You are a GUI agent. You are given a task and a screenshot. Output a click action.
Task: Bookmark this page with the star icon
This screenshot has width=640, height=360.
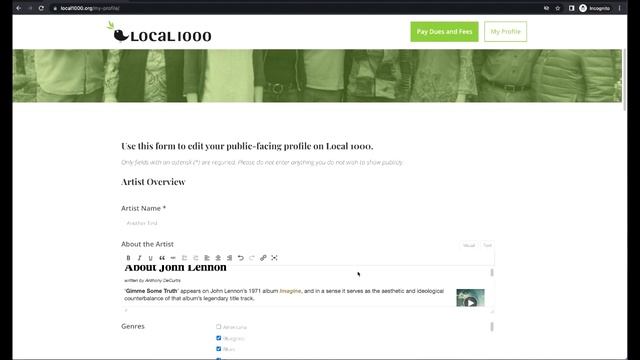click(x=558, y=8)
